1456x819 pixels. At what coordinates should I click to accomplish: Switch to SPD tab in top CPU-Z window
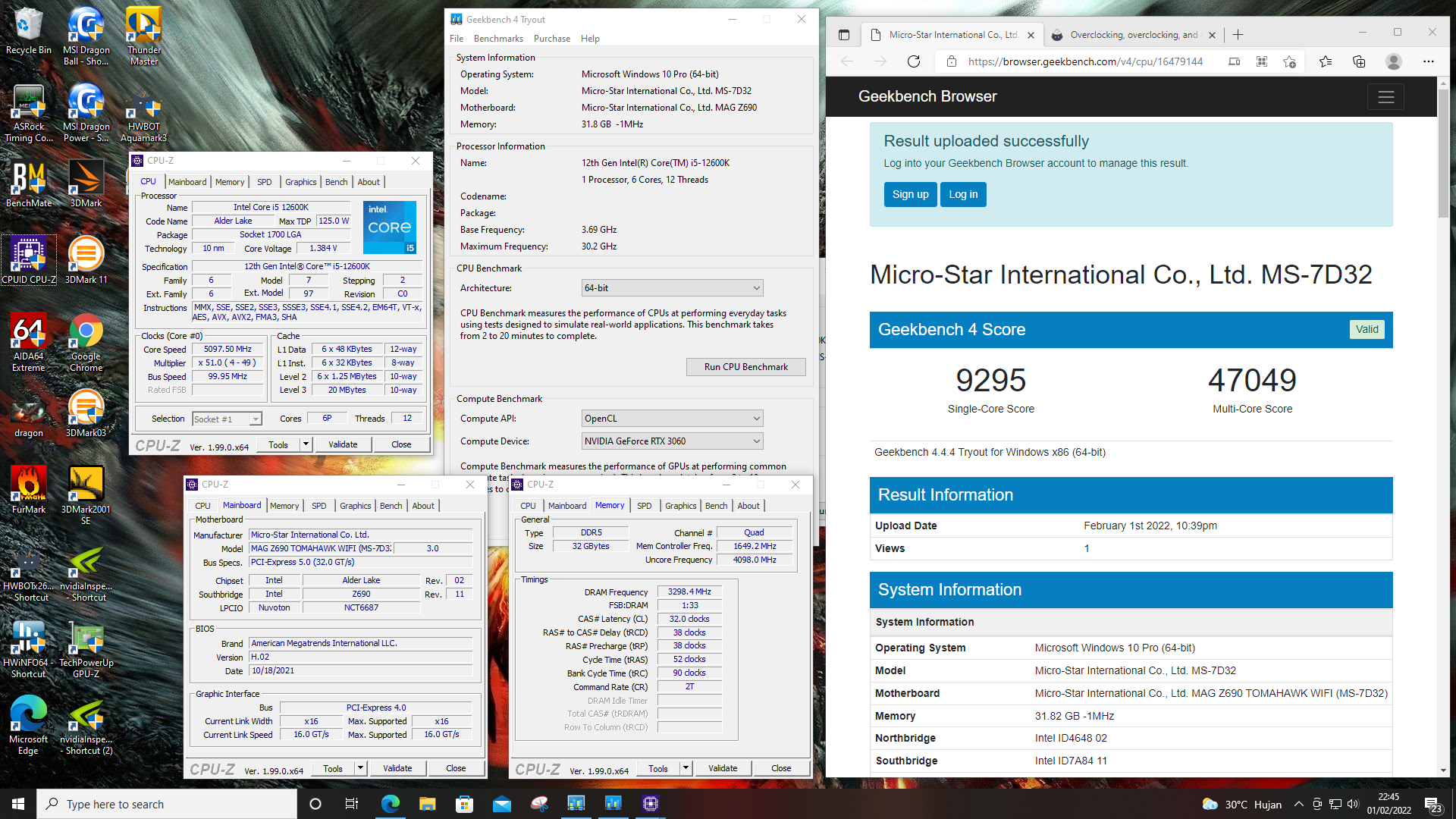point(264,182)
